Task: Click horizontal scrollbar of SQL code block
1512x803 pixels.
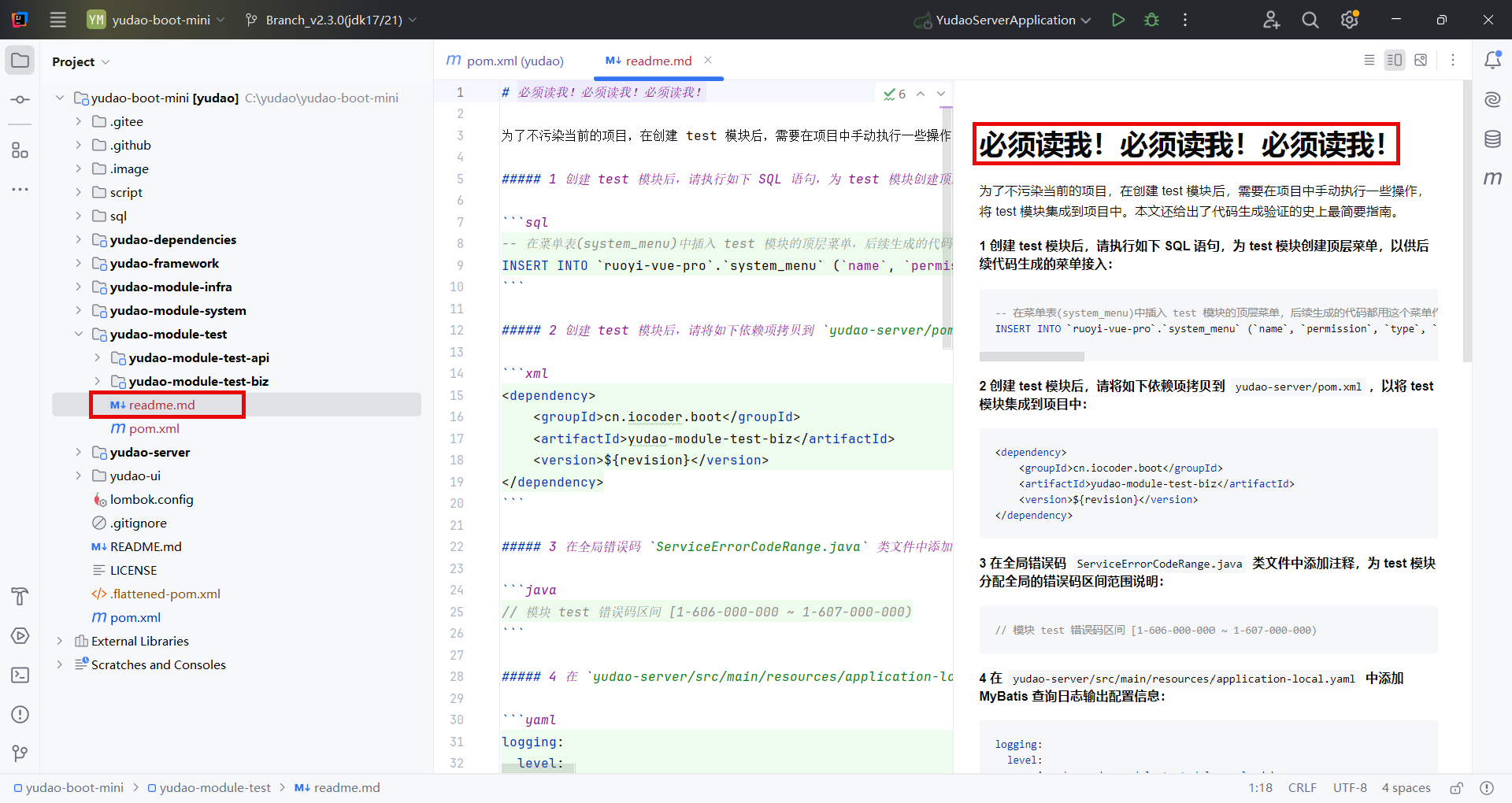Action: 1032,357
